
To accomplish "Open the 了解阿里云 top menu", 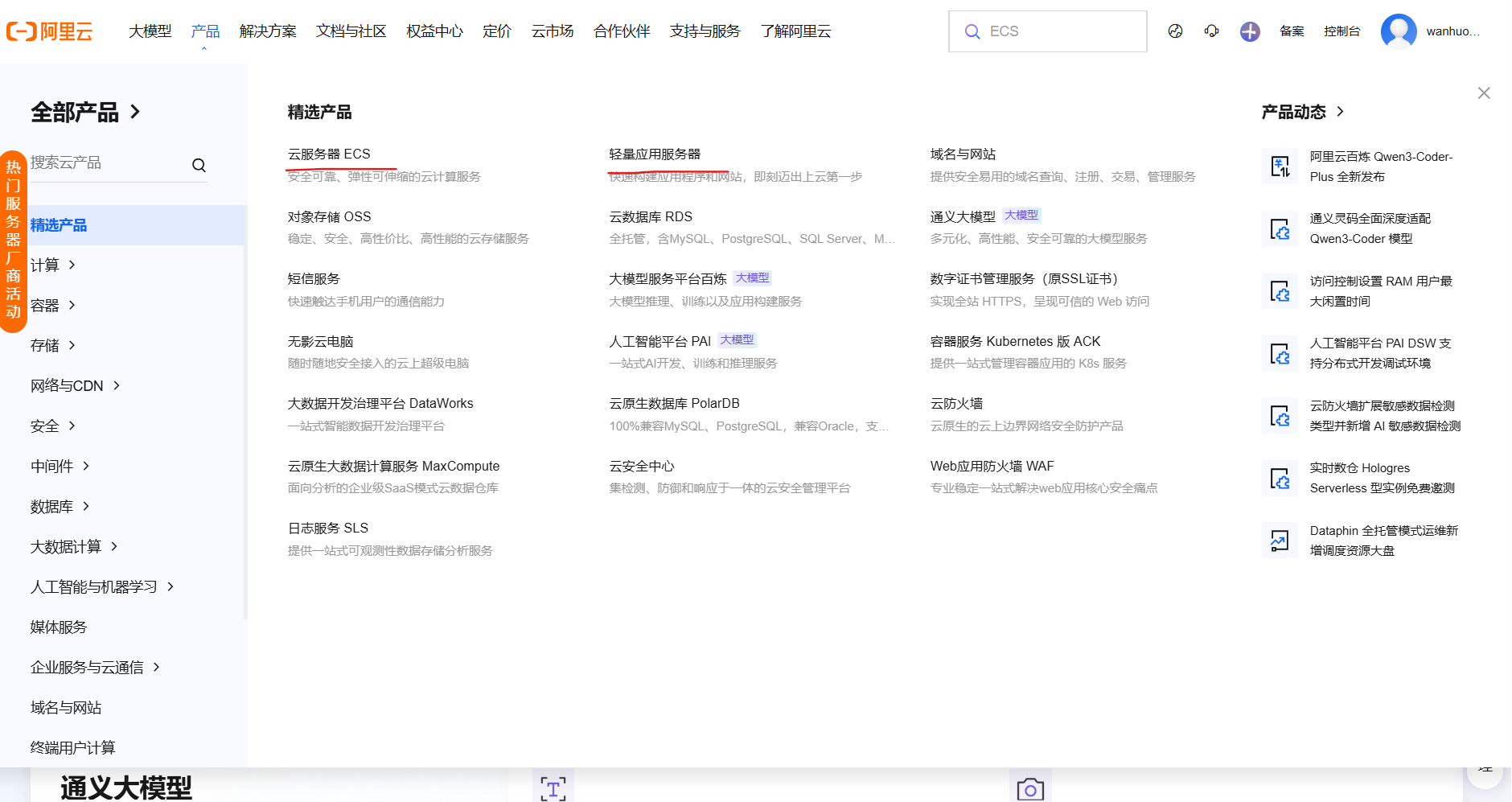I will click(x=795, y=31).
